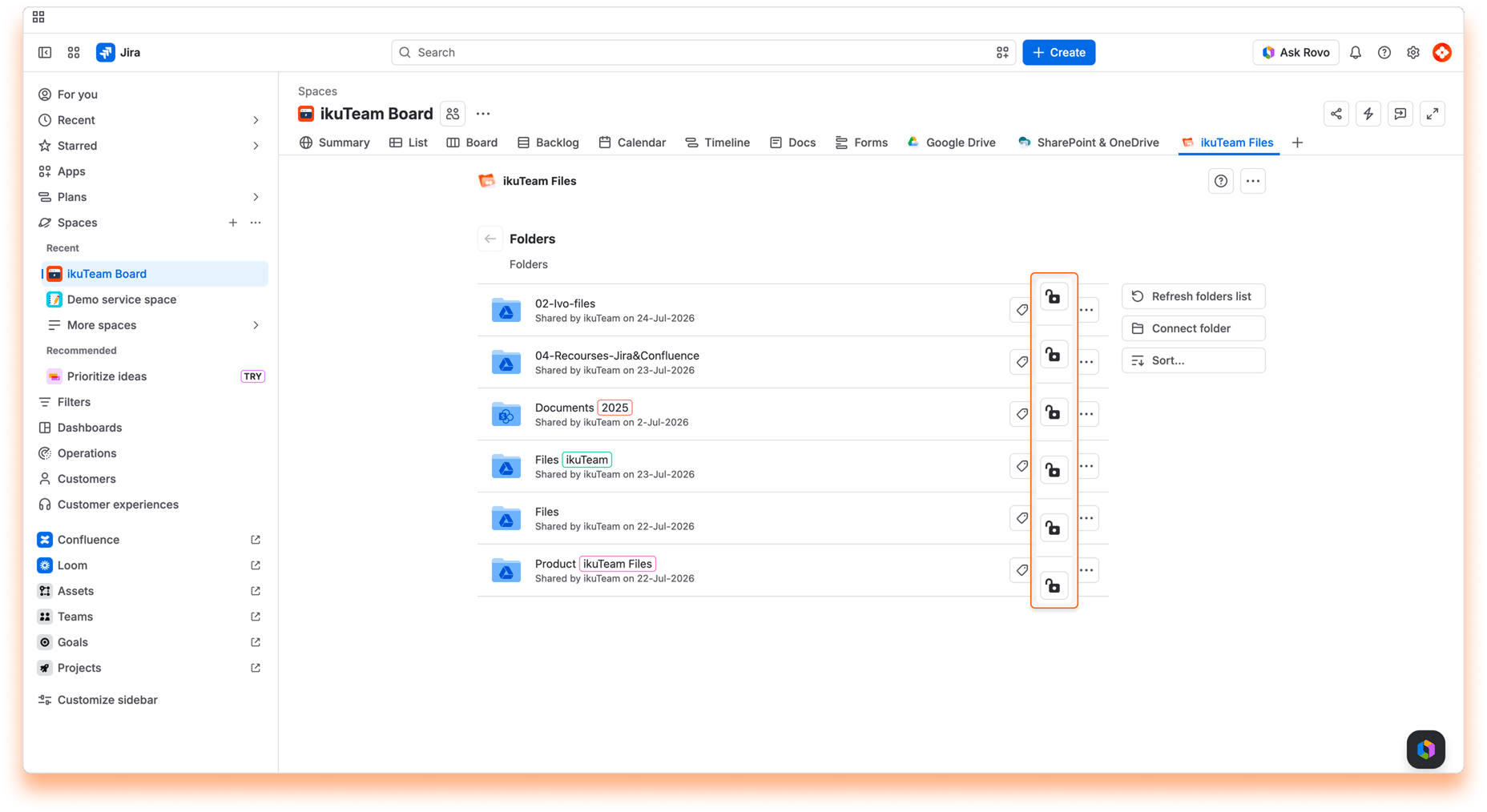Image resolution: width=1487 pixels, height=812 pixels.
Task: Expand the Recent section in sidebar
Action: [x=256, y=120]
